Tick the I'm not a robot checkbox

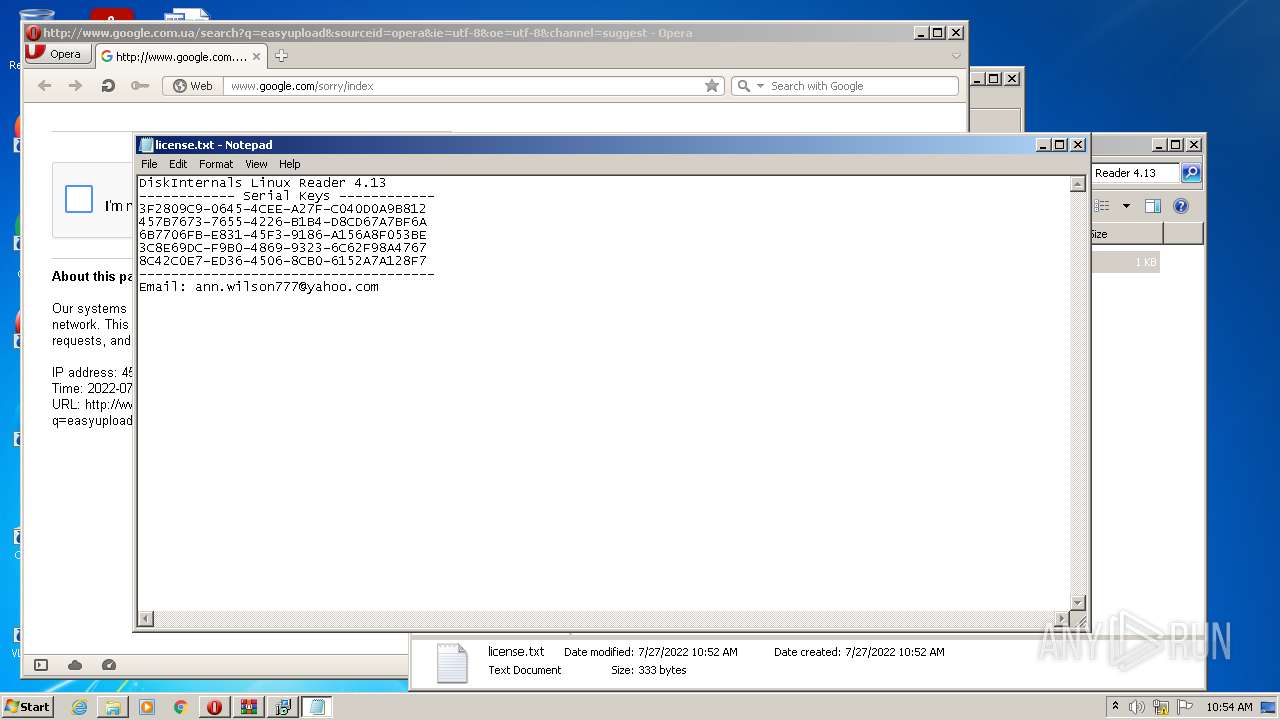(79, 199)
